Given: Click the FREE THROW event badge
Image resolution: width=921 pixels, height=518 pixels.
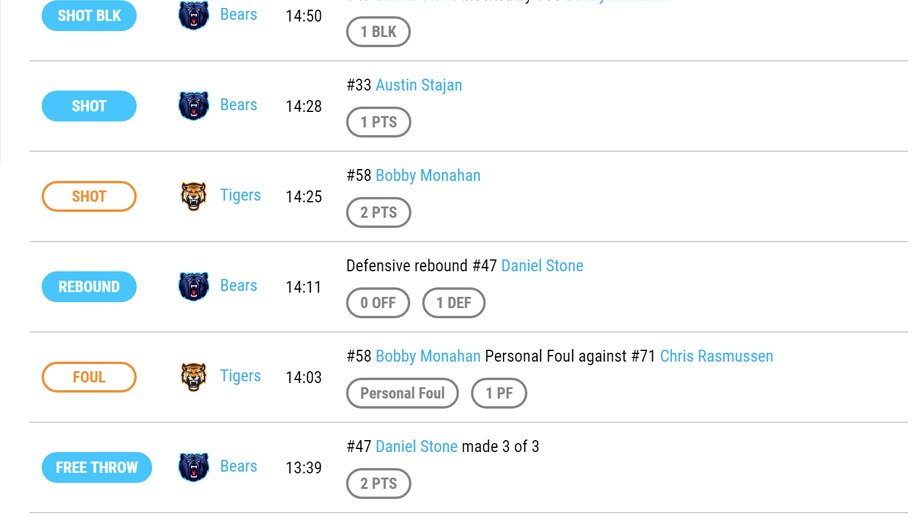Looking at the screenshot, I should (96, 467).
